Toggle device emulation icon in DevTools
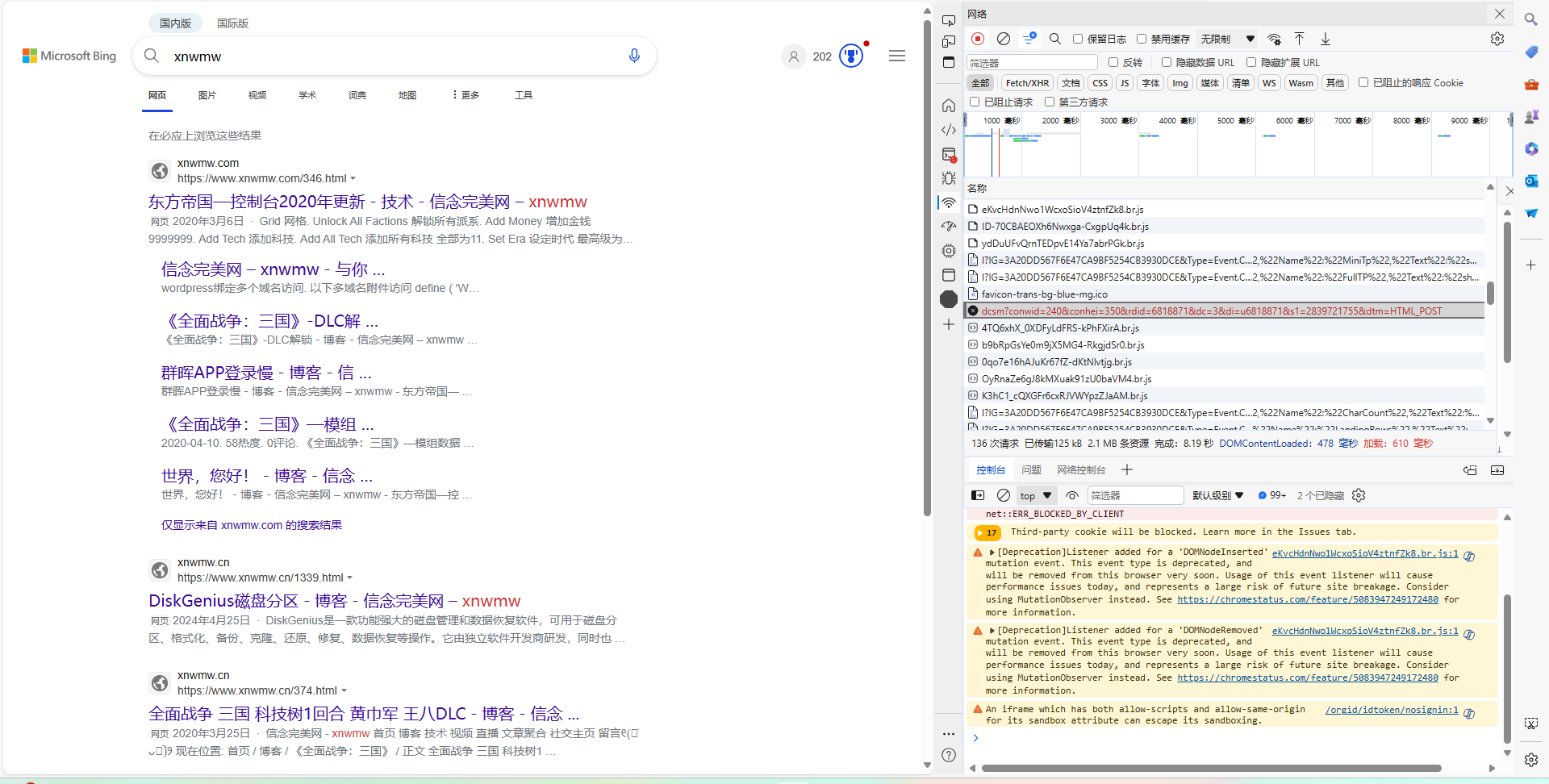 click(x=949, y=41)
